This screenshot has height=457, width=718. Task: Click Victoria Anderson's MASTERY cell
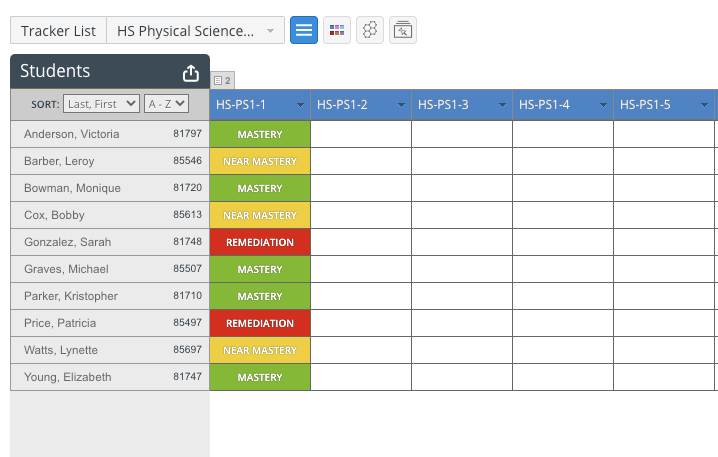click(x=260, y=134)
